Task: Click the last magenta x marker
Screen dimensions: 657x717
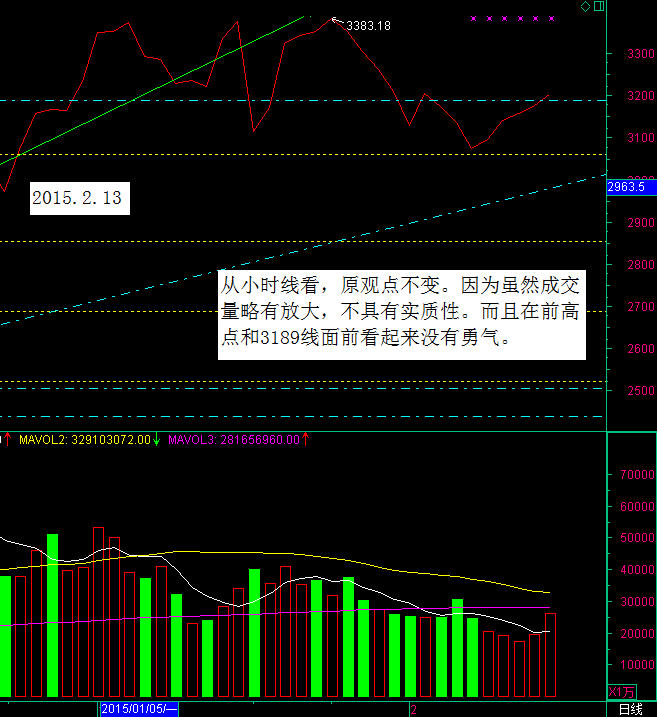Action: 550,19
